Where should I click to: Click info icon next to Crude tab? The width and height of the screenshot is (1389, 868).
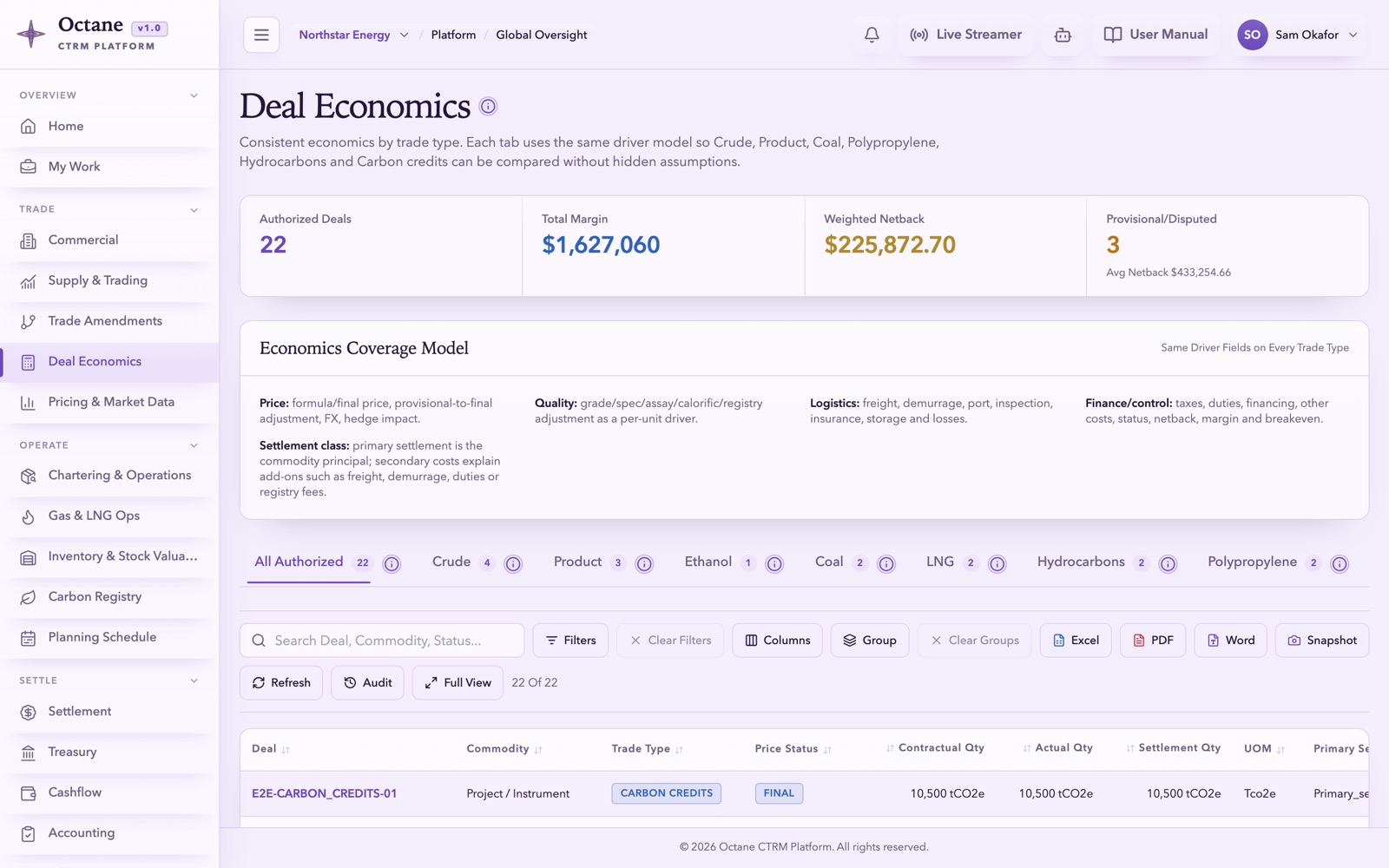[x=514, y=563]
